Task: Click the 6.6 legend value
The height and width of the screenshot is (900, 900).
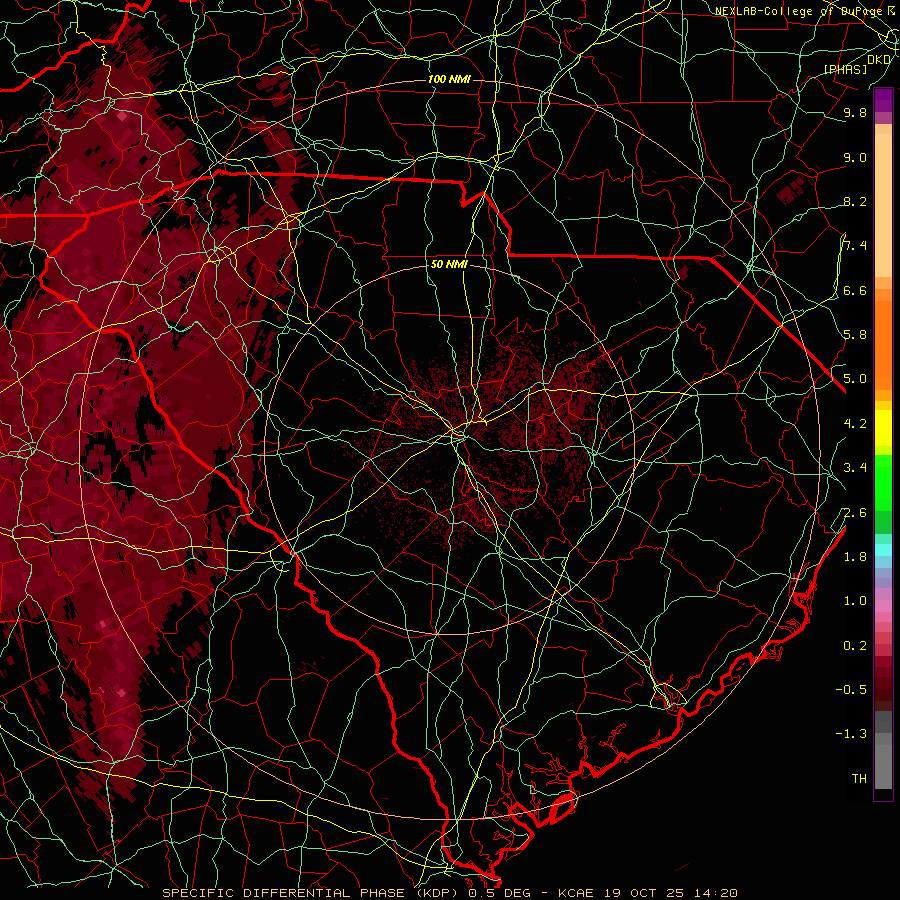Action: coord(855,290)
